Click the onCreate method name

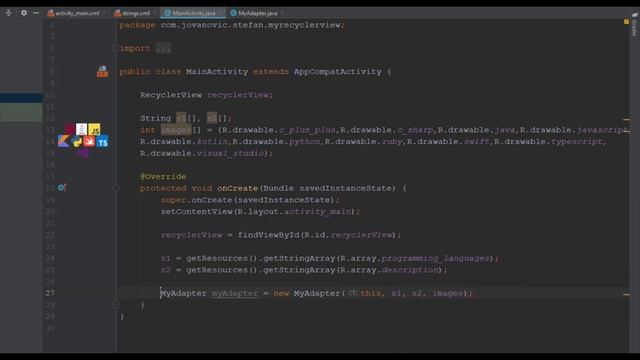(238, 189)
